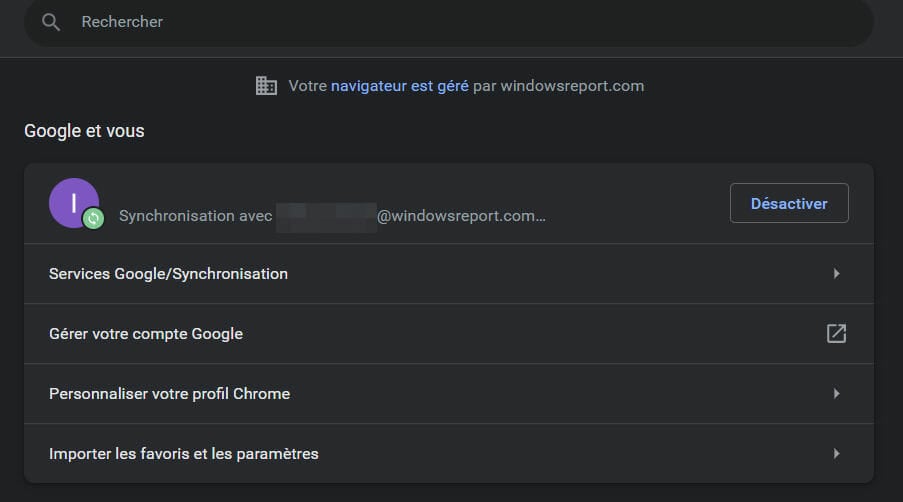Viewport: 903px width, 502px height.
Task: Click the blurred account email name
Action: click(326, 216)
